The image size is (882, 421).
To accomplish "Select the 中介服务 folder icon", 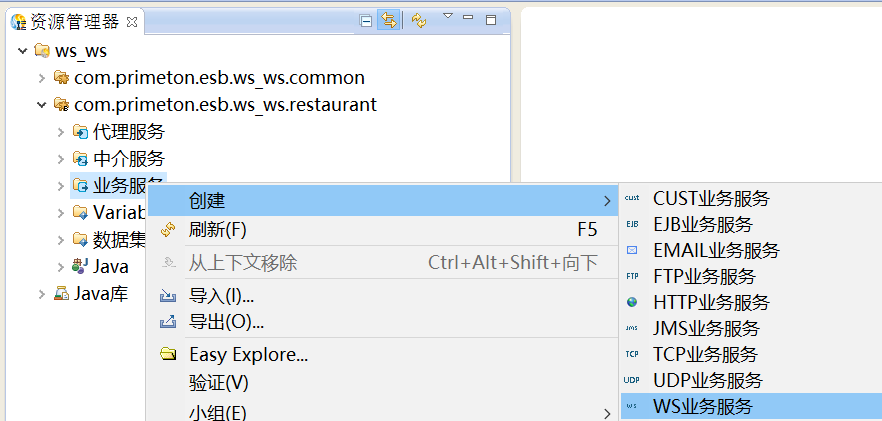I will (x=80, y=159).
